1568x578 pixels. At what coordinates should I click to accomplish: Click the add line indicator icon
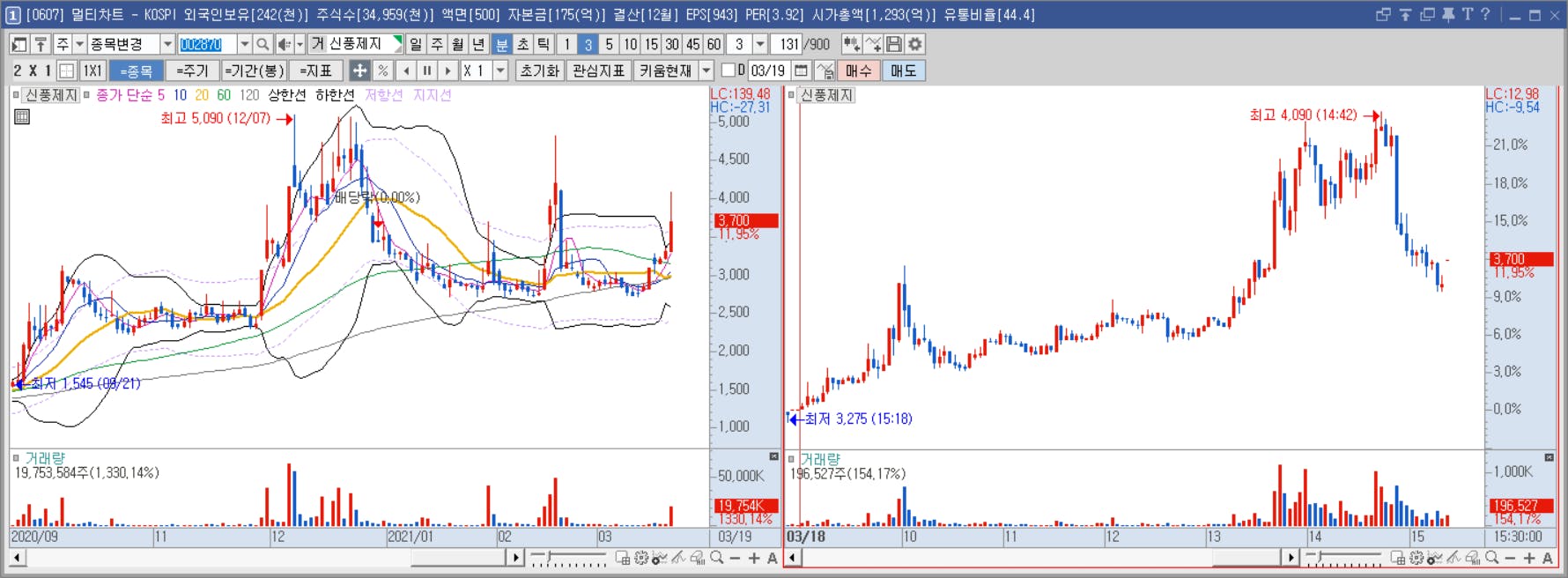point(873,44)
